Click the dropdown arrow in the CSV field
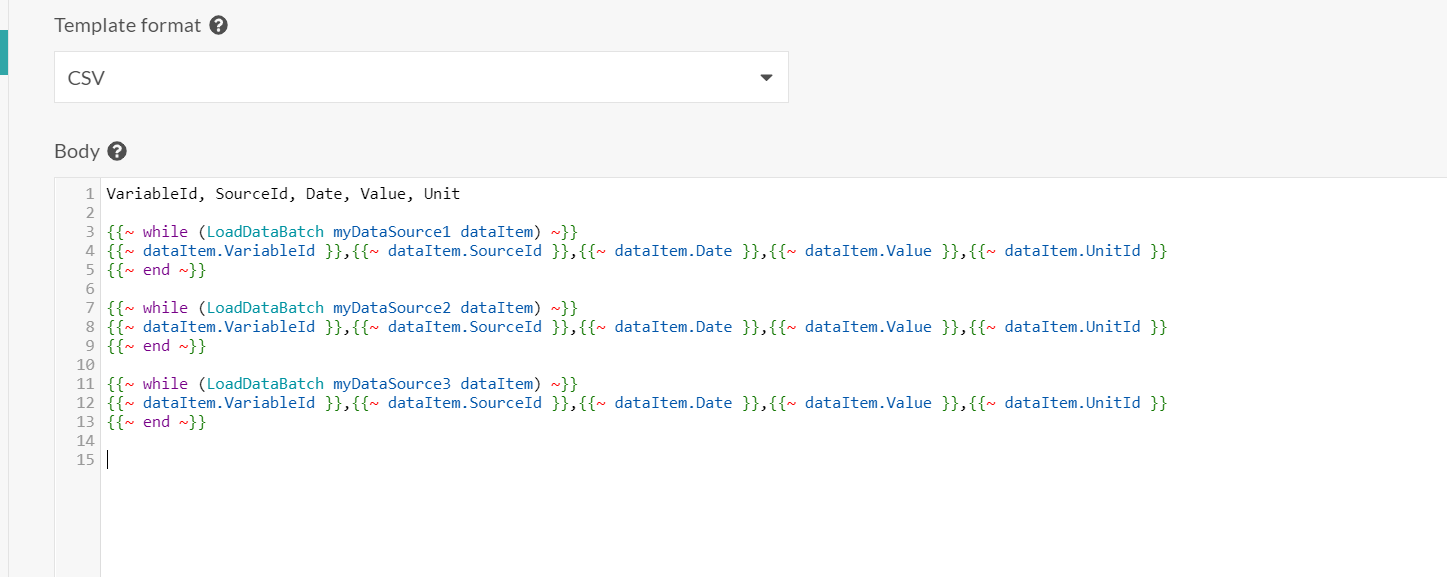Viewport: 1447px width, 577px height. click(x=766, y=78)
